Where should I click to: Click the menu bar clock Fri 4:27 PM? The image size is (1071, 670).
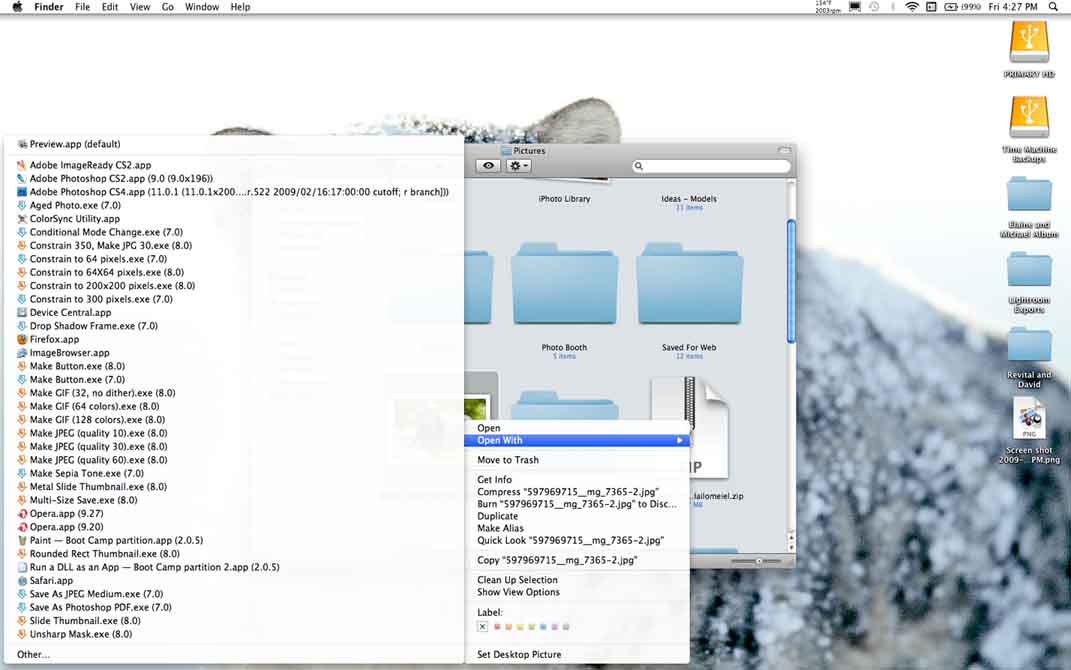pos(1013,7)
